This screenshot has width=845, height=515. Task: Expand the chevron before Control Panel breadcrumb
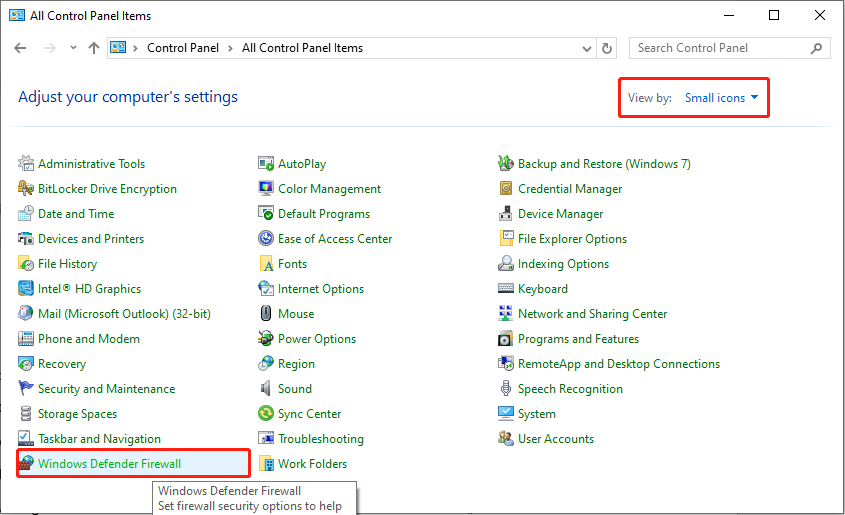coord(136,48)
